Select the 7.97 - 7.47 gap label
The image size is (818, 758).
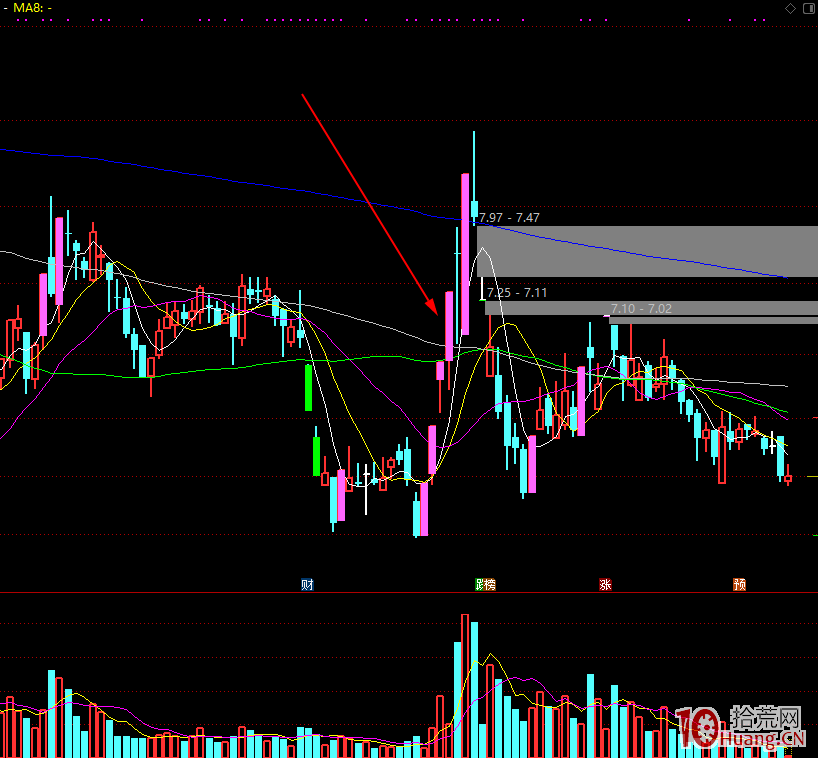coord(509,218)
